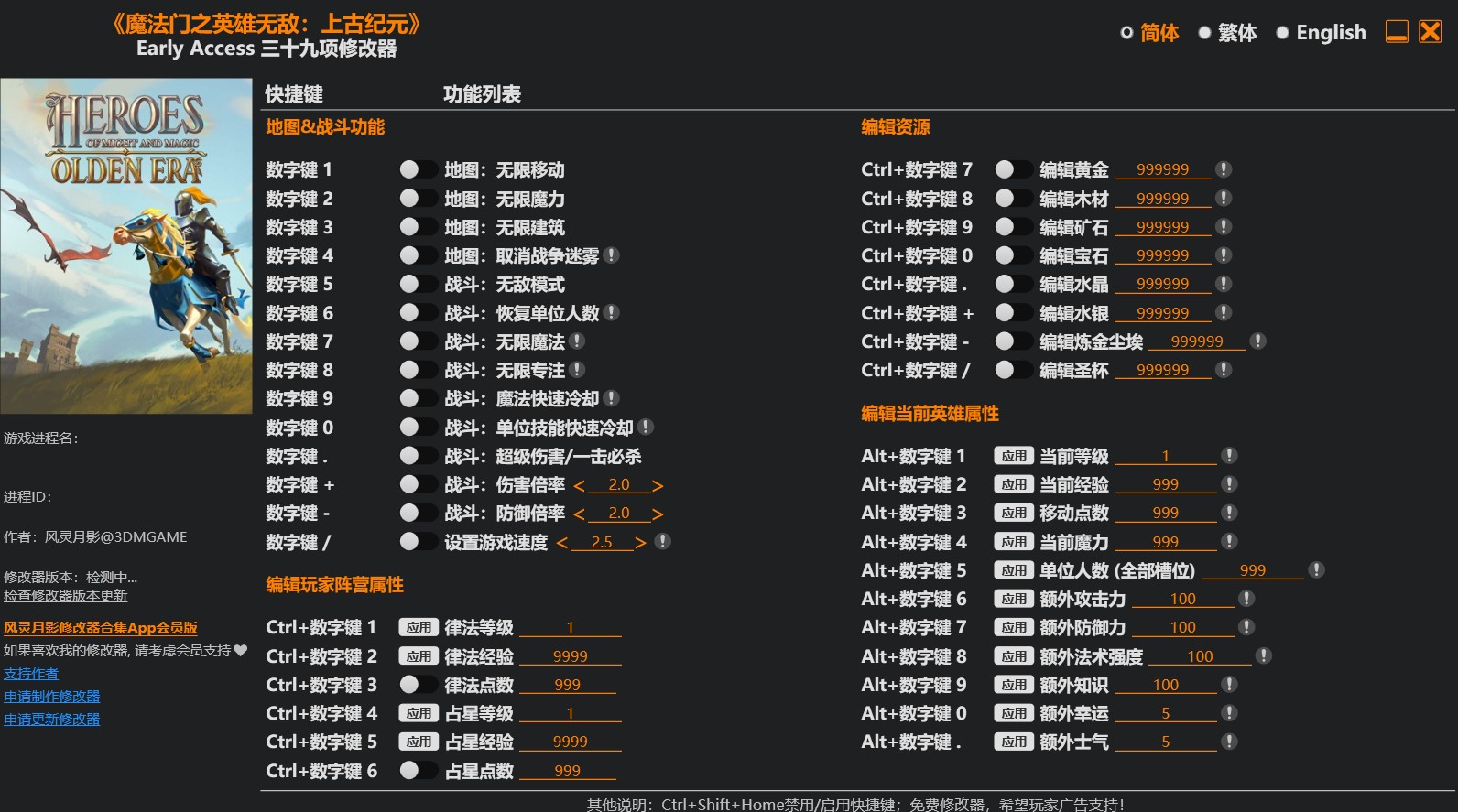The width and height of the screenshot is (1458, 812).
Task: Open 支持作者 link
Action: [x=31, y=674]
